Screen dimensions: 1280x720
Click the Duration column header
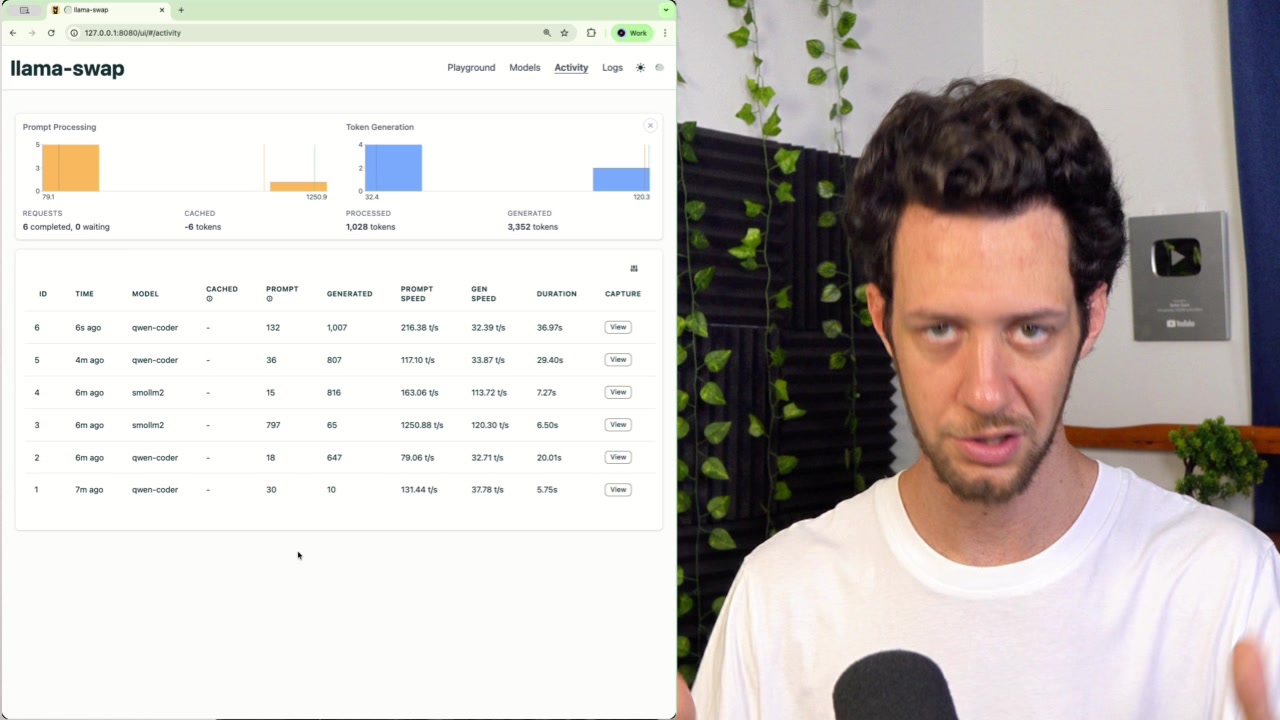click(x=556, y=294)
